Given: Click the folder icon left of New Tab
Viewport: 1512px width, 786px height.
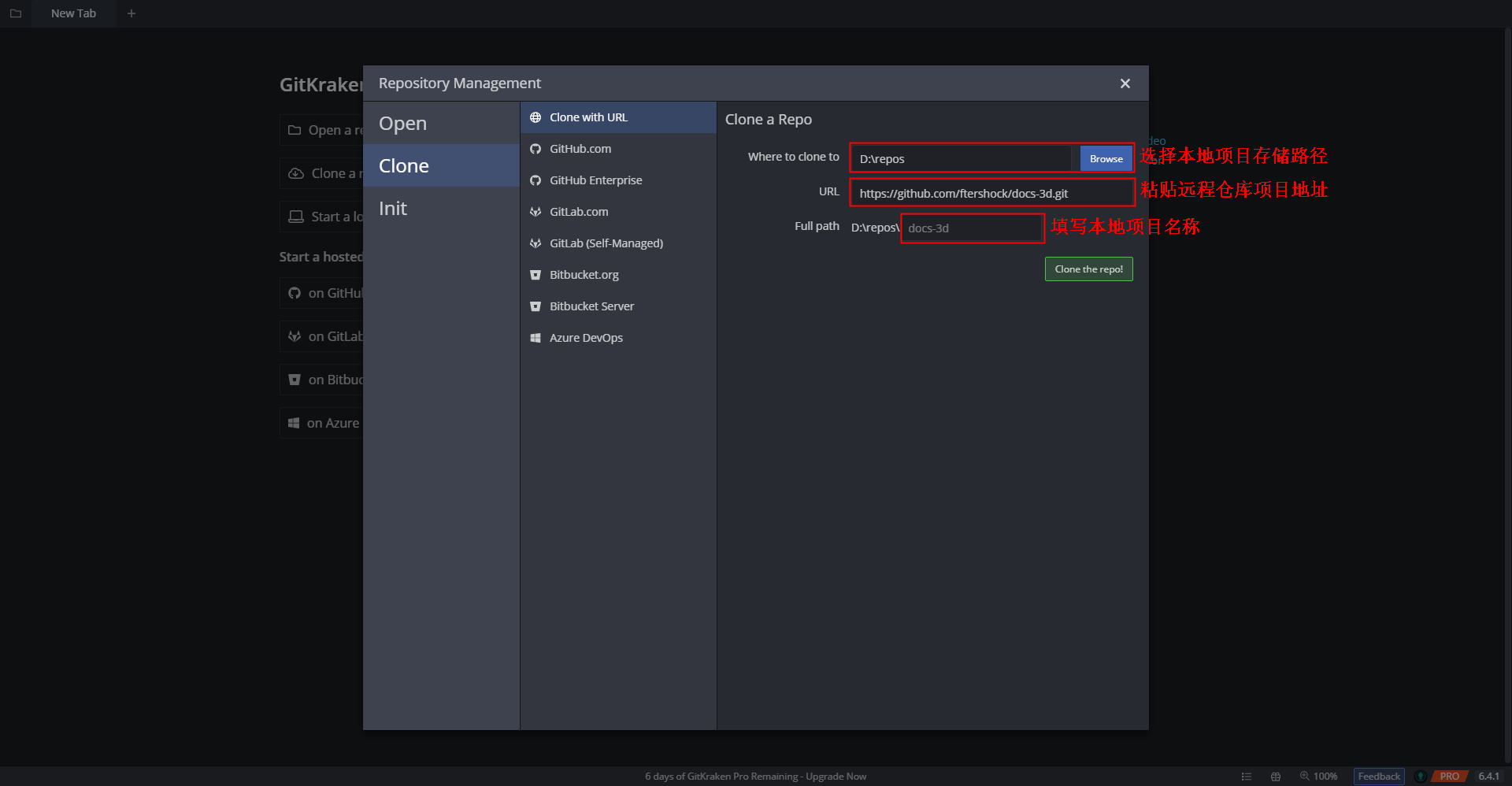Looking at the screenshot, I should point(16,13).
